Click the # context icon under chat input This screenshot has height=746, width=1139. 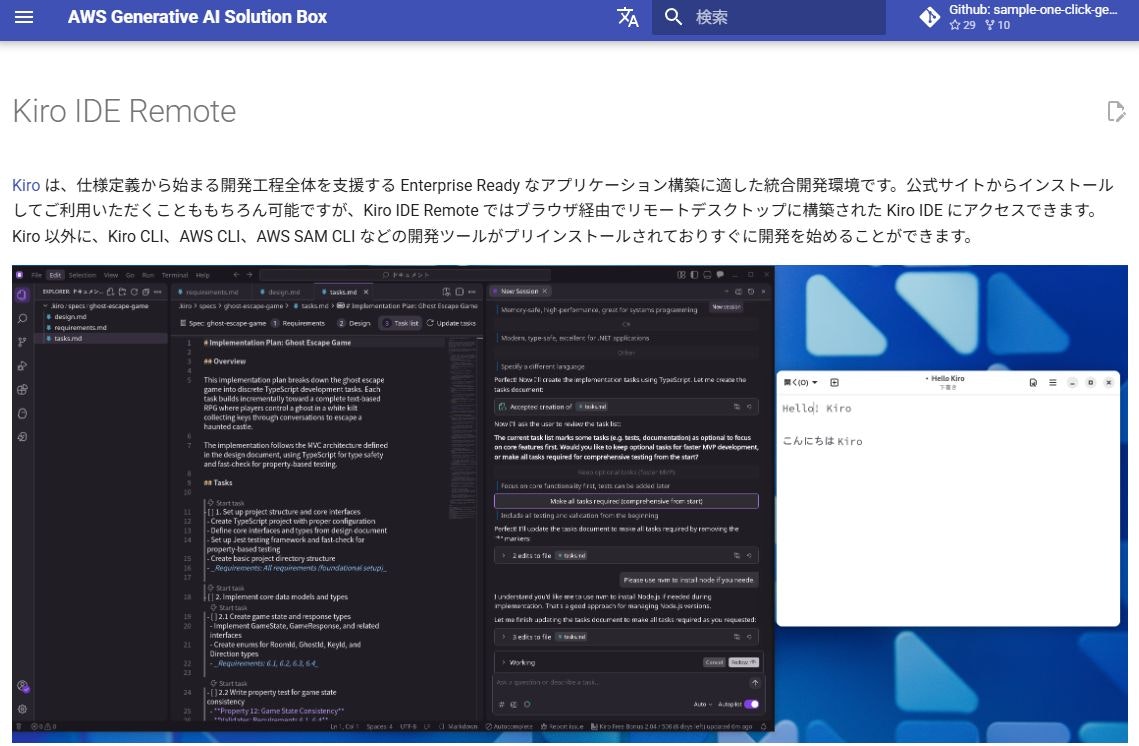click(501, 705)
